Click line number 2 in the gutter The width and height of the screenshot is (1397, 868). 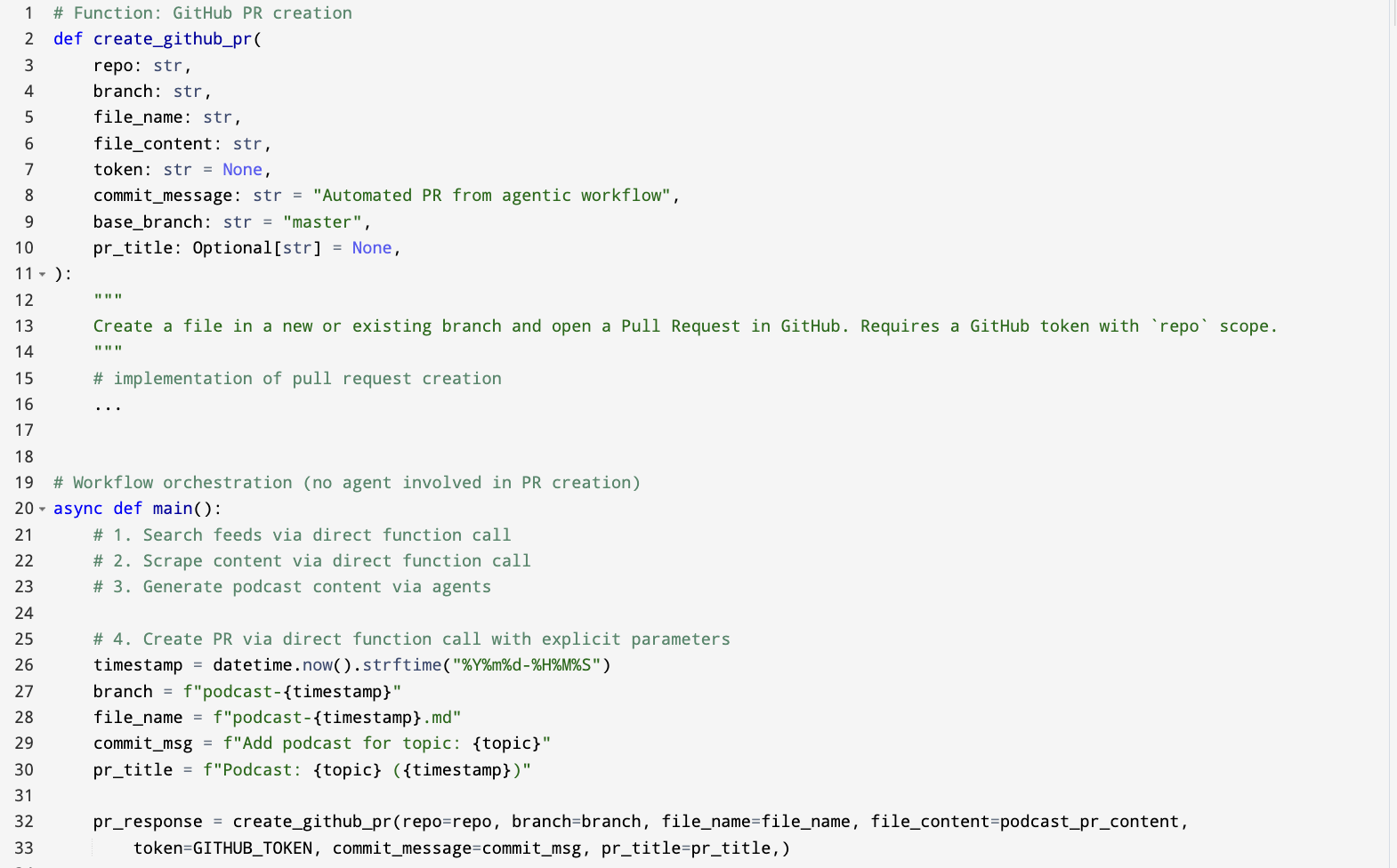(28, 39)
